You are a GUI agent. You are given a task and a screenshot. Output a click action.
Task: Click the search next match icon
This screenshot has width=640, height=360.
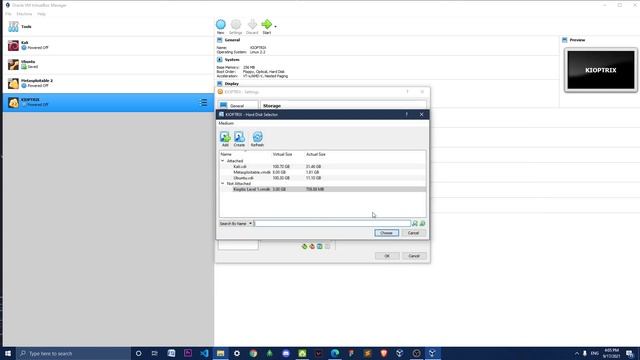point(422,224)
